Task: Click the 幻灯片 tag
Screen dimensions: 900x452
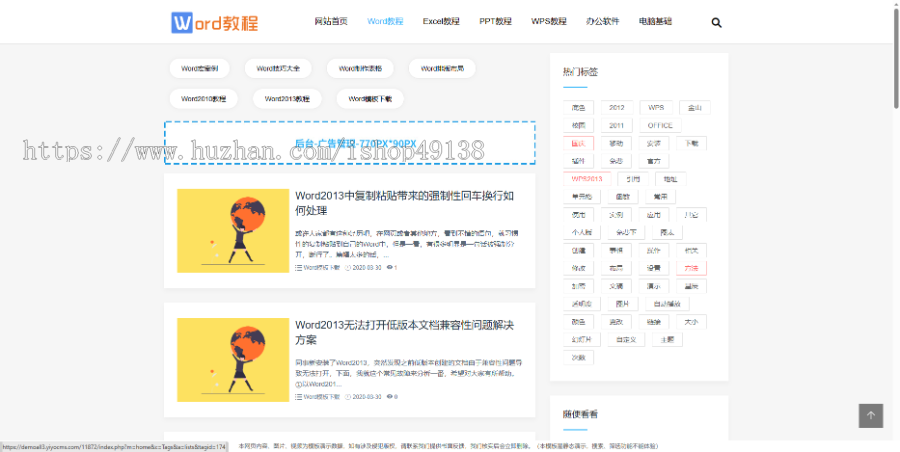Action: tap(581, 339)
